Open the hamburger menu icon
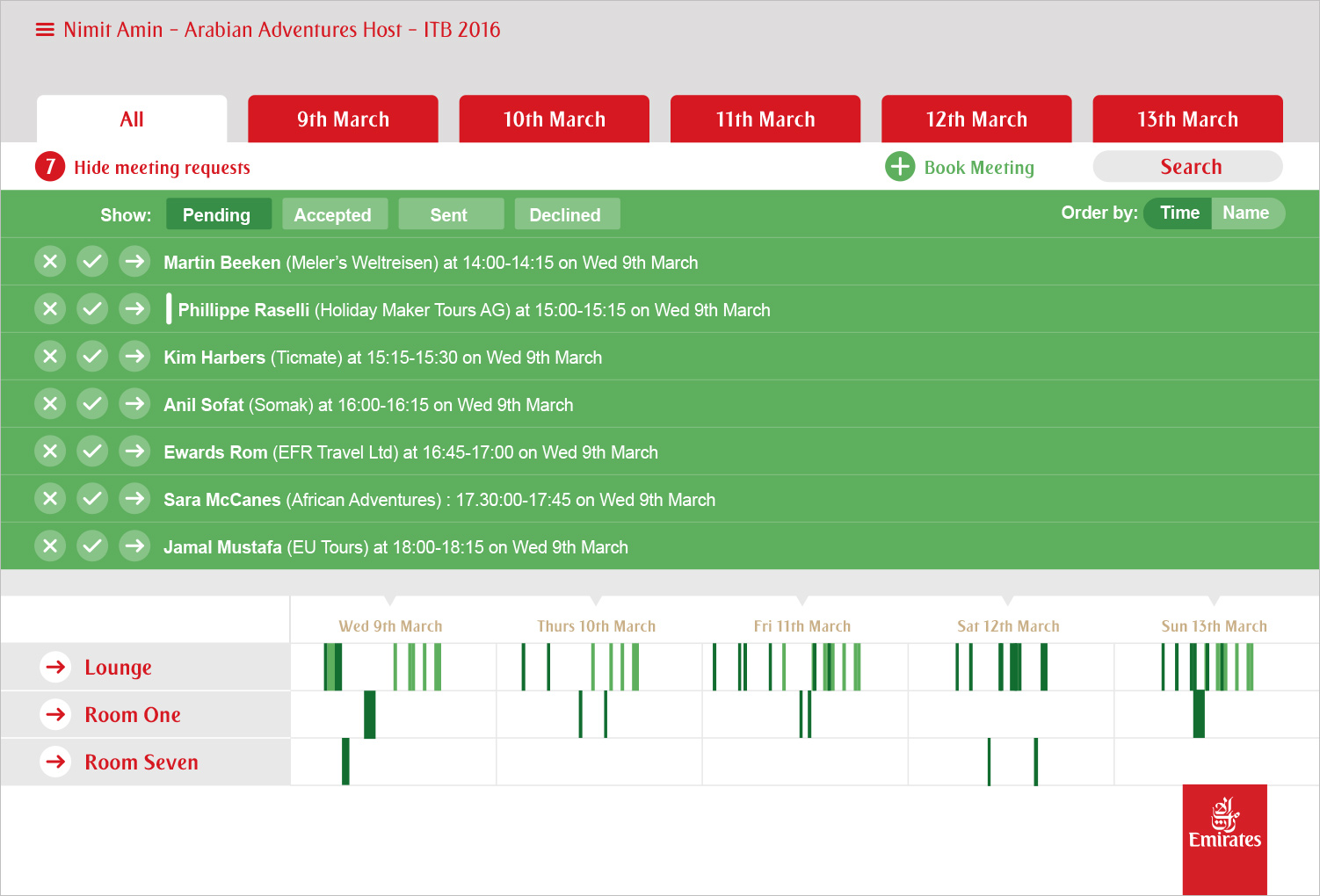 [45, 30]
